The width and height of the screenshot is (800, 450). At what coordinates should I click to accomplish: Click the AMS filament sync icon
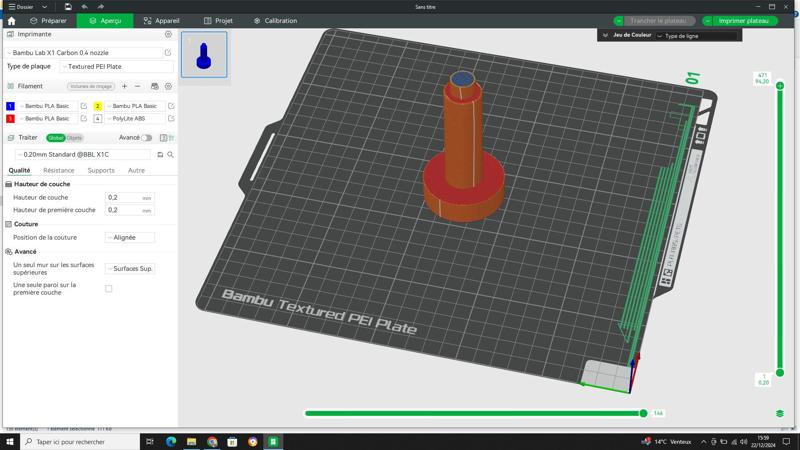[x=155, y=86]
